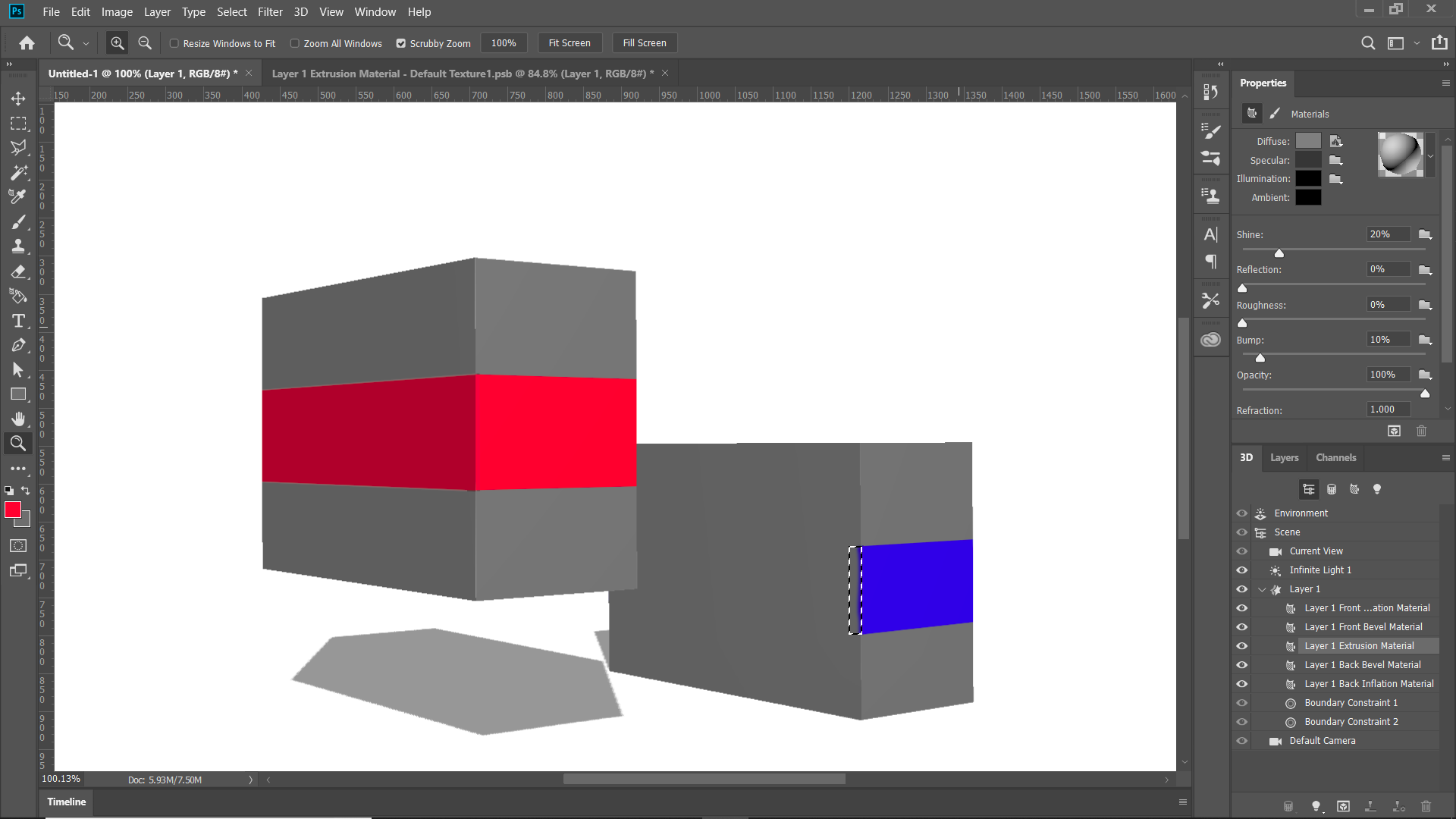
Task: Open the texture folder icon next to Diffuse
Action: [1336, 141]
